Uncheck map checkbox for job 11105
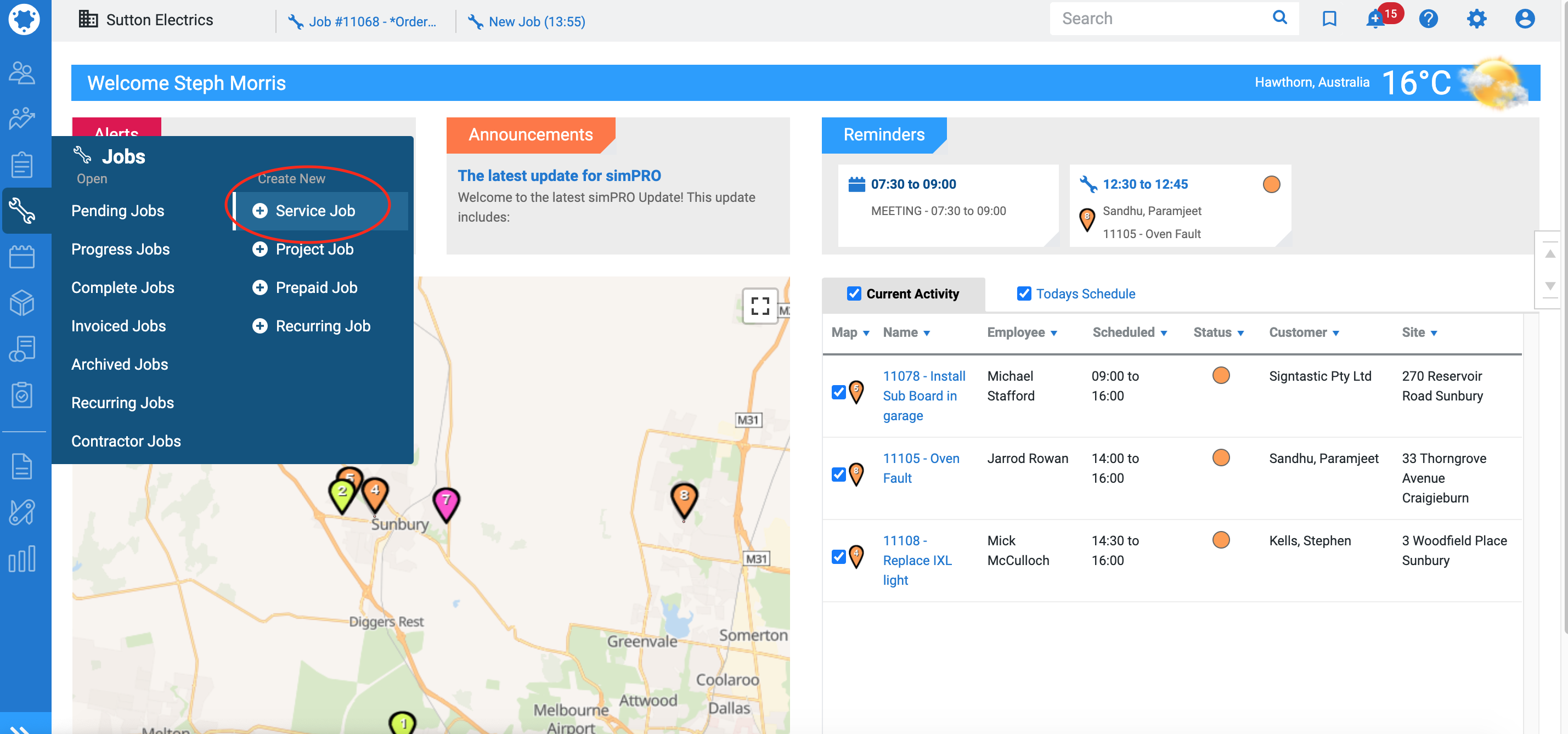The height and width of the screenshot is (734, 1568). (x=838, y=474)
